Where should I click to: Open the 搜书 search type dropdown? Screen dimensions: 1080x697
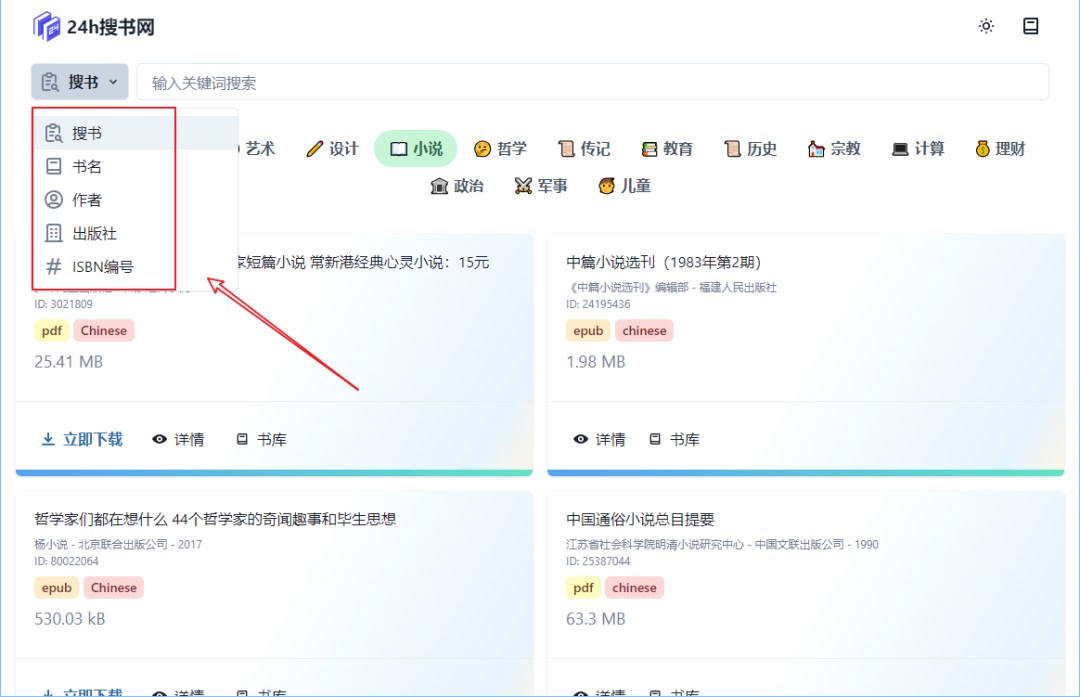(x=80, y=82)
